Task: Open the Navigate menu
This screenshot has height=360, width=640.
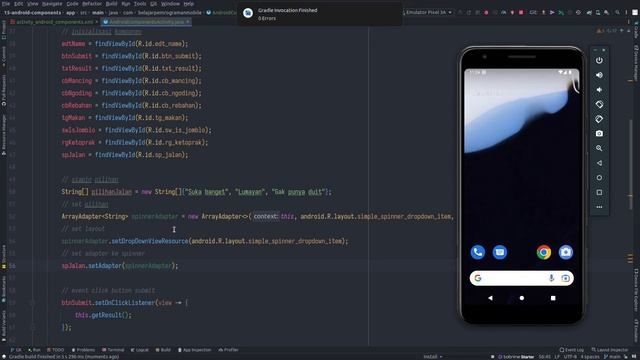Action: tap(52, 4)
